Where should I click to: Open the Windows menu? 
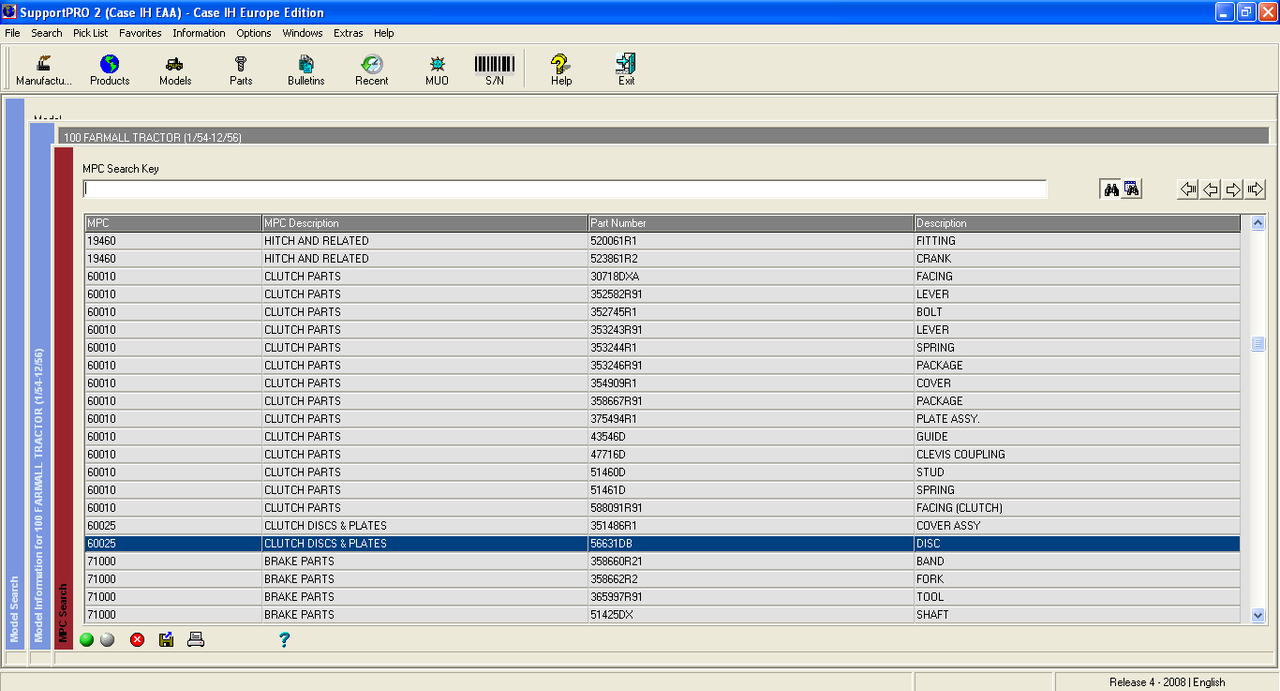click(x=303, y=33)
